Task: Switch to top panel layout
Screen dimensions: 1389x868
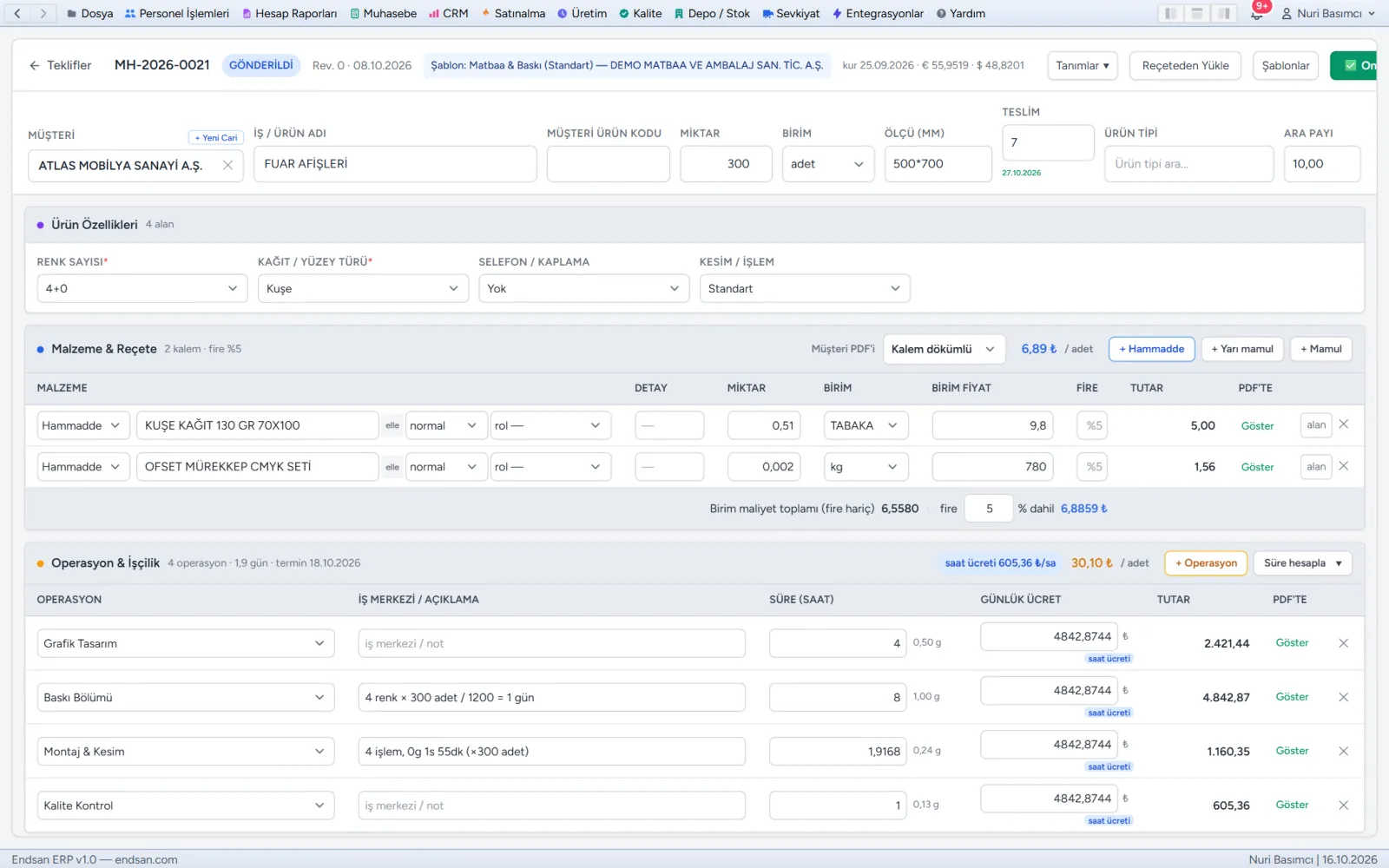Action: click(x=1197, y=13)
